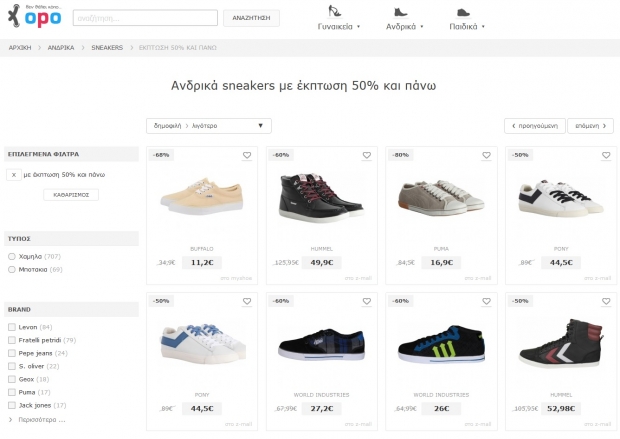Add World Industries 26€ shoe to favorites

pyautogui.click(x=486, y=301)
